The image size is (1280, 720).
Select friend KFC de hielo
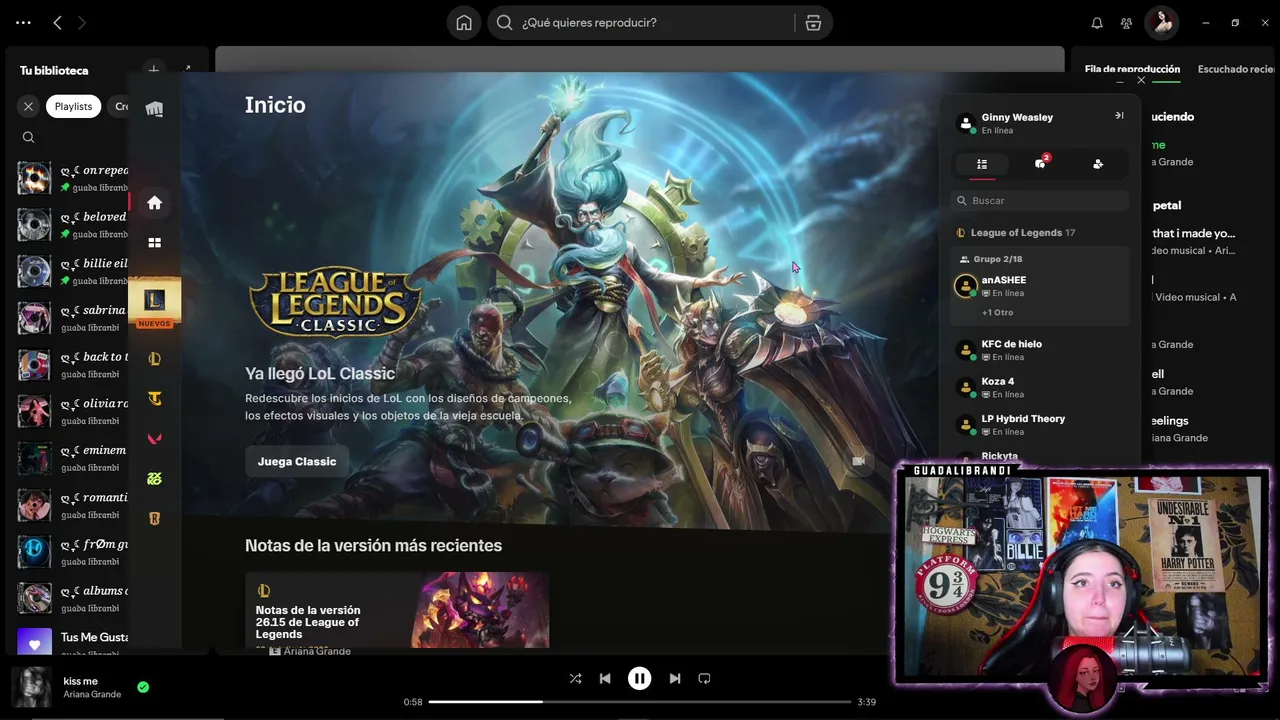click(x=1040, y=350)
